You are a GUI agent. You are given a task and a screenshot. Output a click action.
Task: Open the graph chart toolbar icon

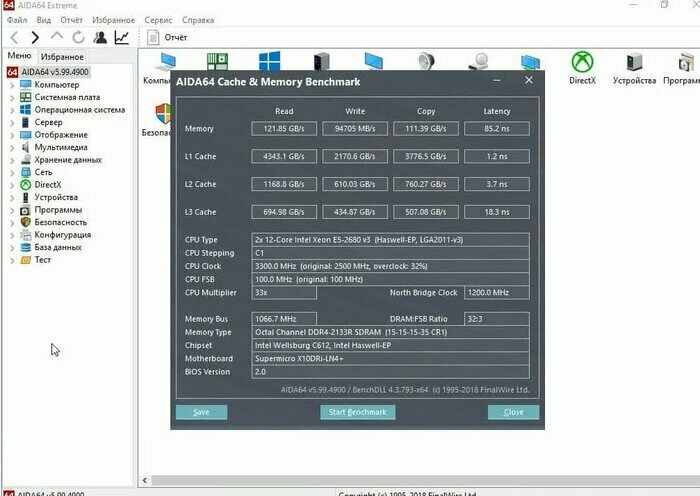[x=121, y=38]
